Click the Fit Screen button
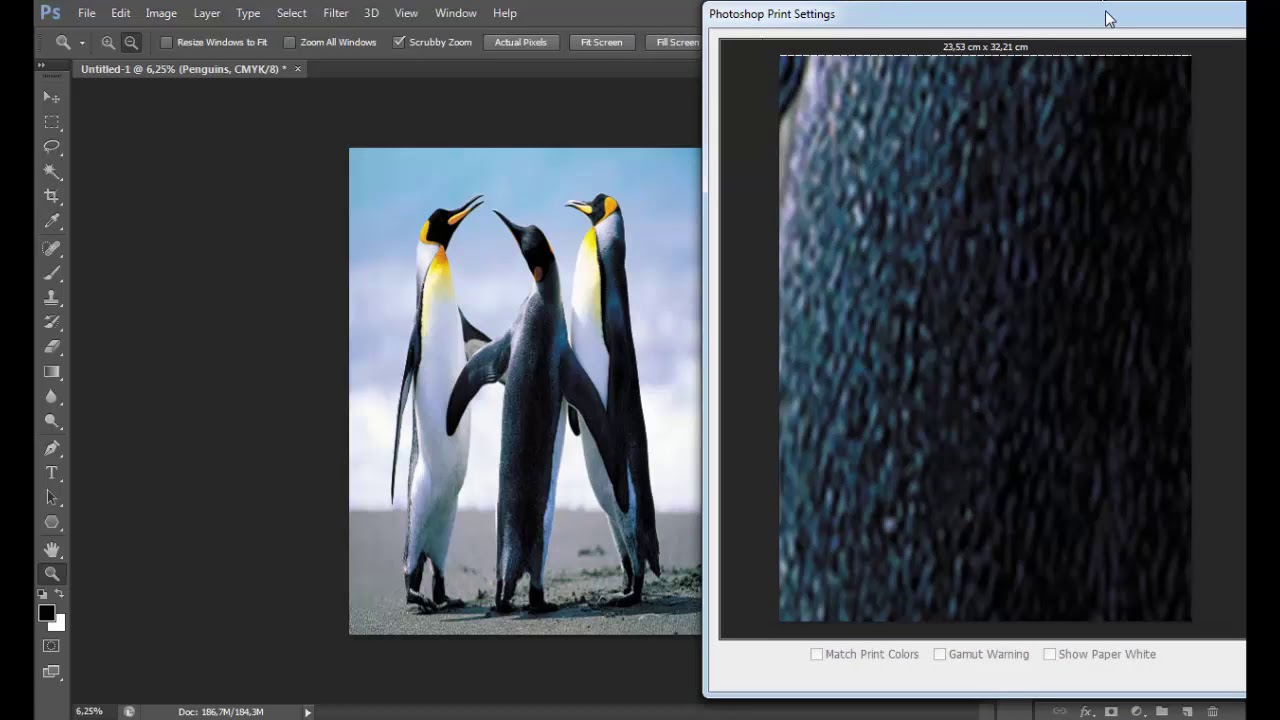The image size is (1280, 720). [601, 42]
